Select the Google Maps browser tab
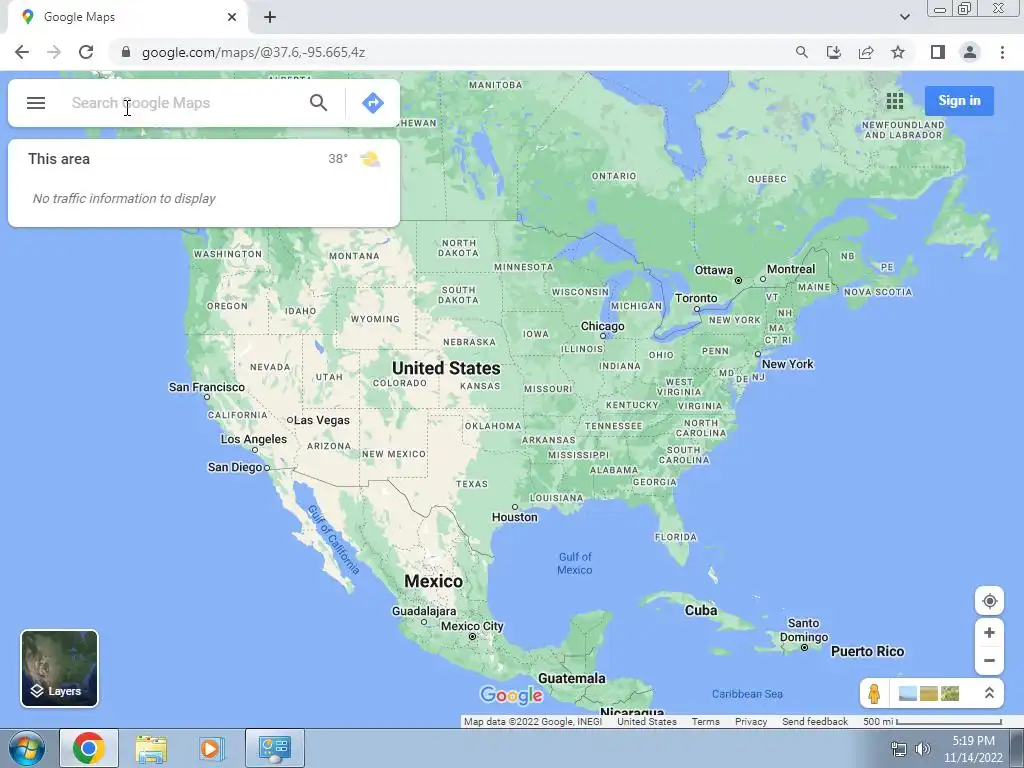 128,17
